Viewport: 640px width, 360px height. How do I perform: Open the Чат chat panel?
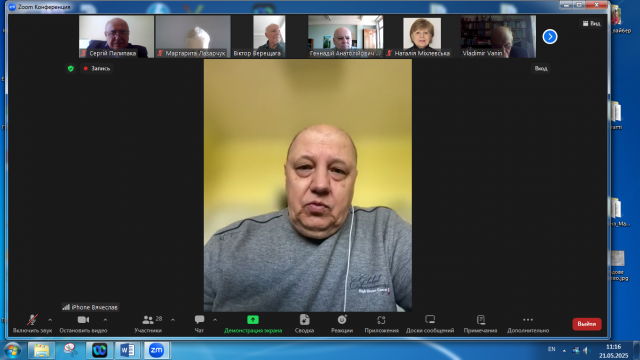tap(199, 324)
